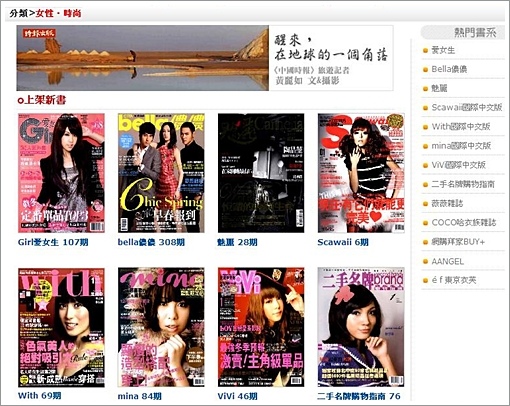Click the Scawaii 6期 title link
The width and height of the screenshot is (510, 406).
click(x=343, y=242)
